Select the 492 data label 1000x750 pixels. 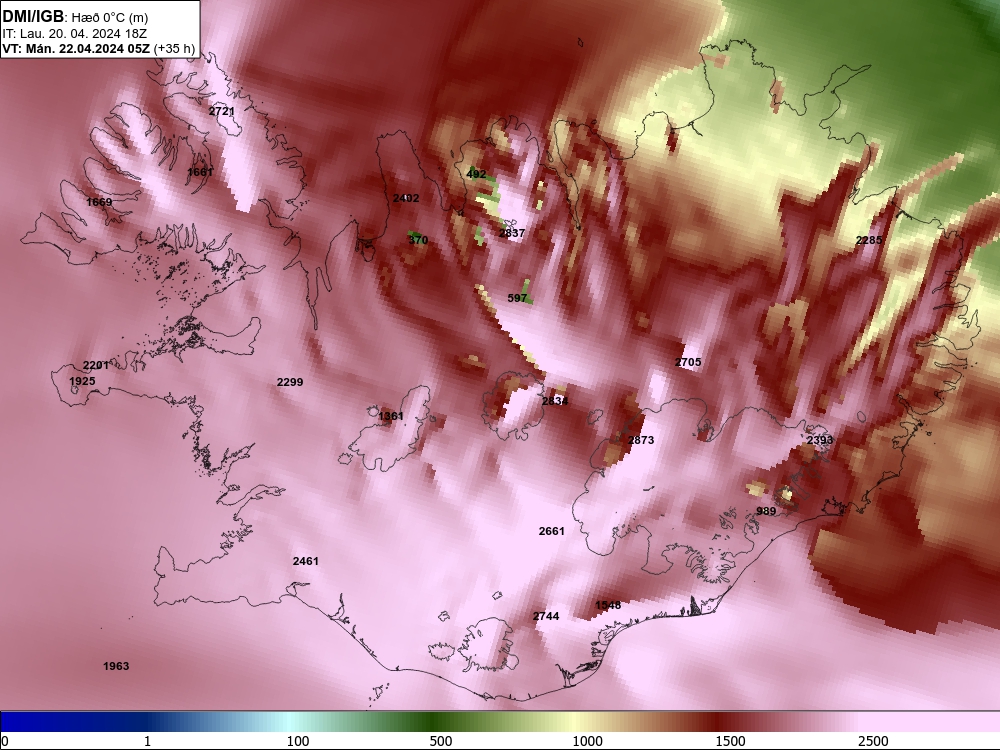pos(476,174)
